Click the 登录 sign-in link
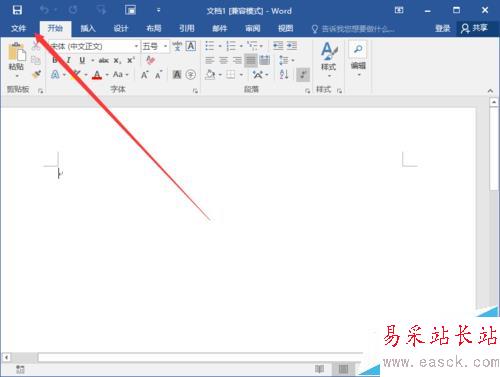 [443, 28]
